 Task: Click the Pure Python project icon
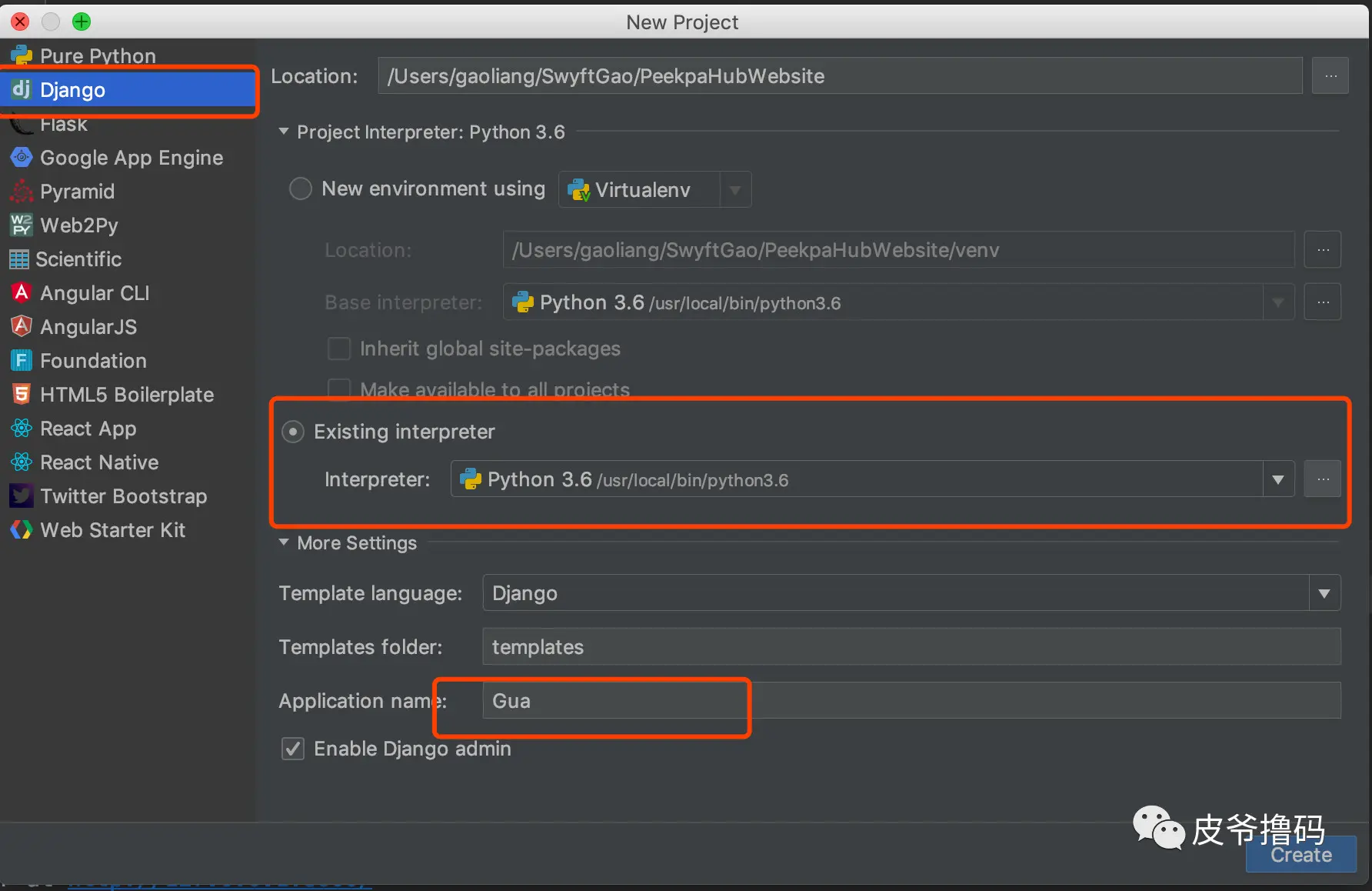pyautogui.click(x=22, y=55)
